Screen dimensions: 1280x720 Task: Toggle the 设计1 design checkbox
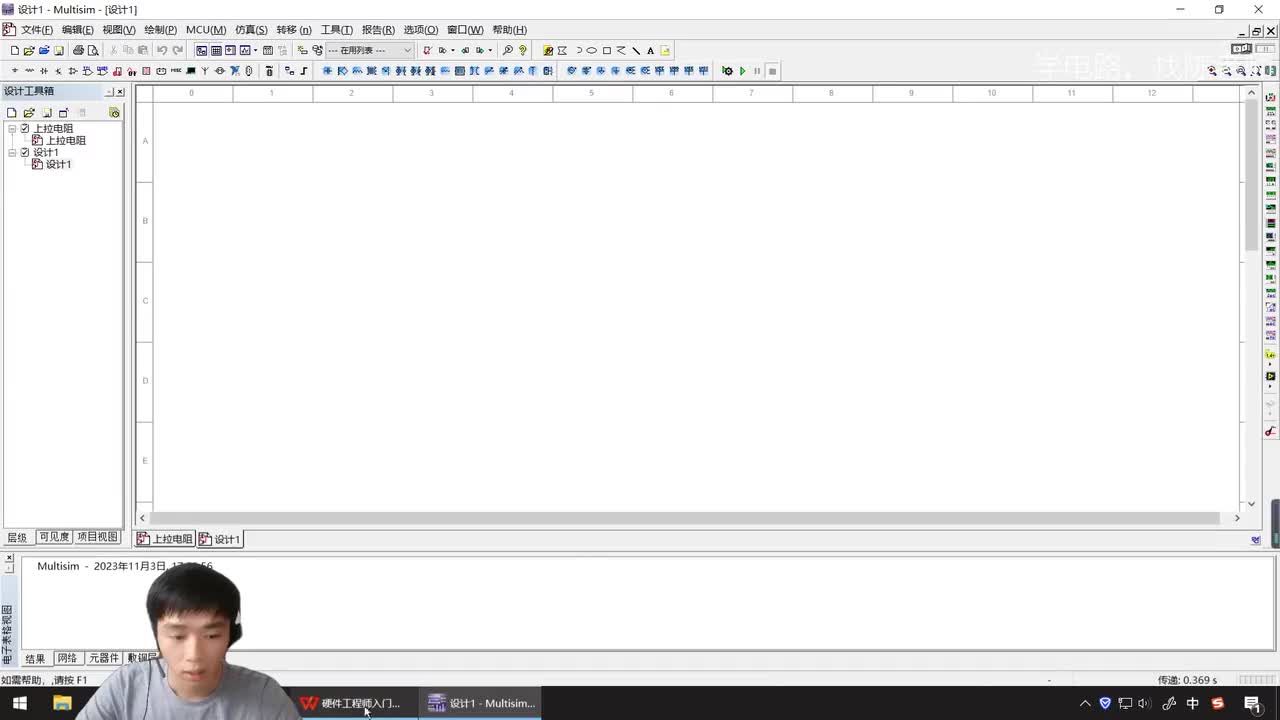pyautogui.click(x=25, y=152)
